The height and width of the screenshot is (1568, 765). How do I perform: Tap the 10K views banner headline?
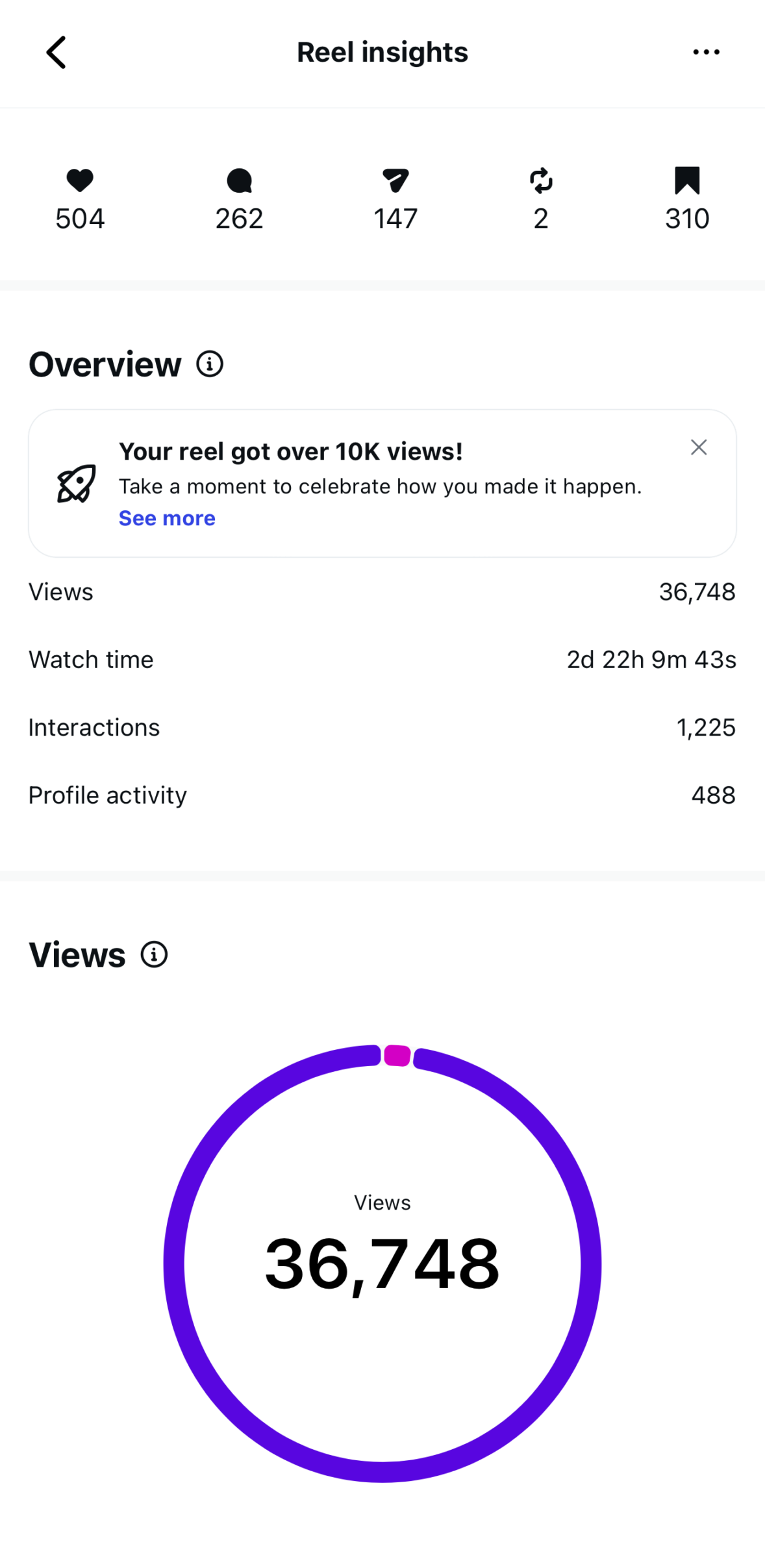click(x=291, y=452)
